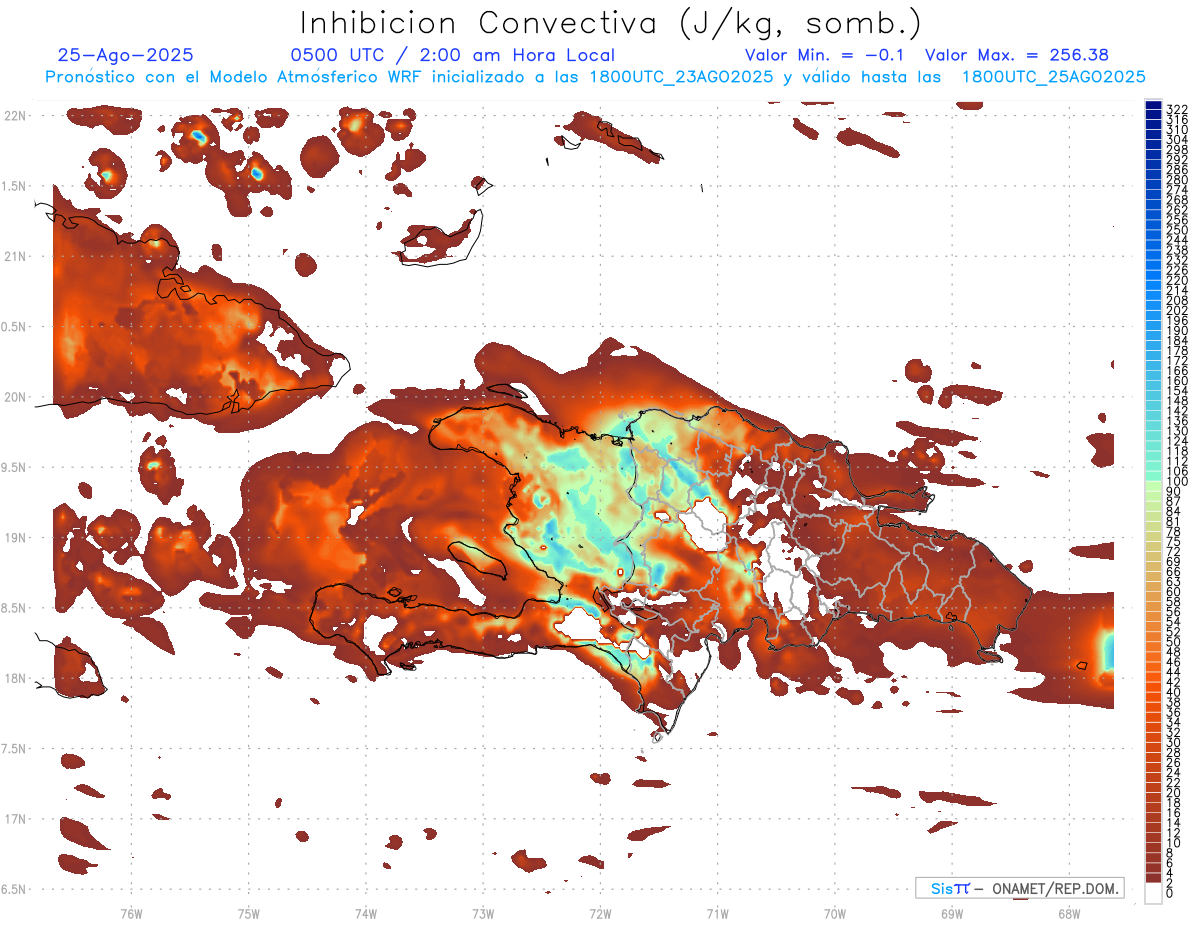
Task: Click the colorbar value '250'
Action: pyautogui.click(x=1177, y=230)
